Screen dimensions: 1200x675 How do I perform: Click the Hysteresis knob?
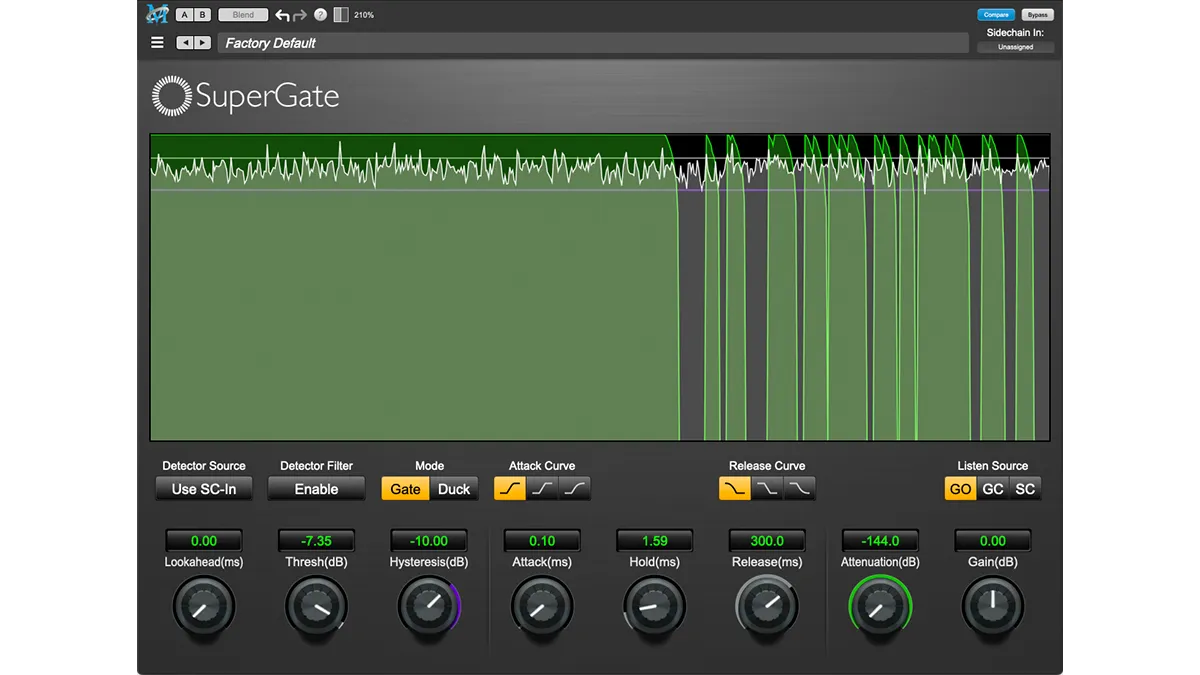pos(429,607)
